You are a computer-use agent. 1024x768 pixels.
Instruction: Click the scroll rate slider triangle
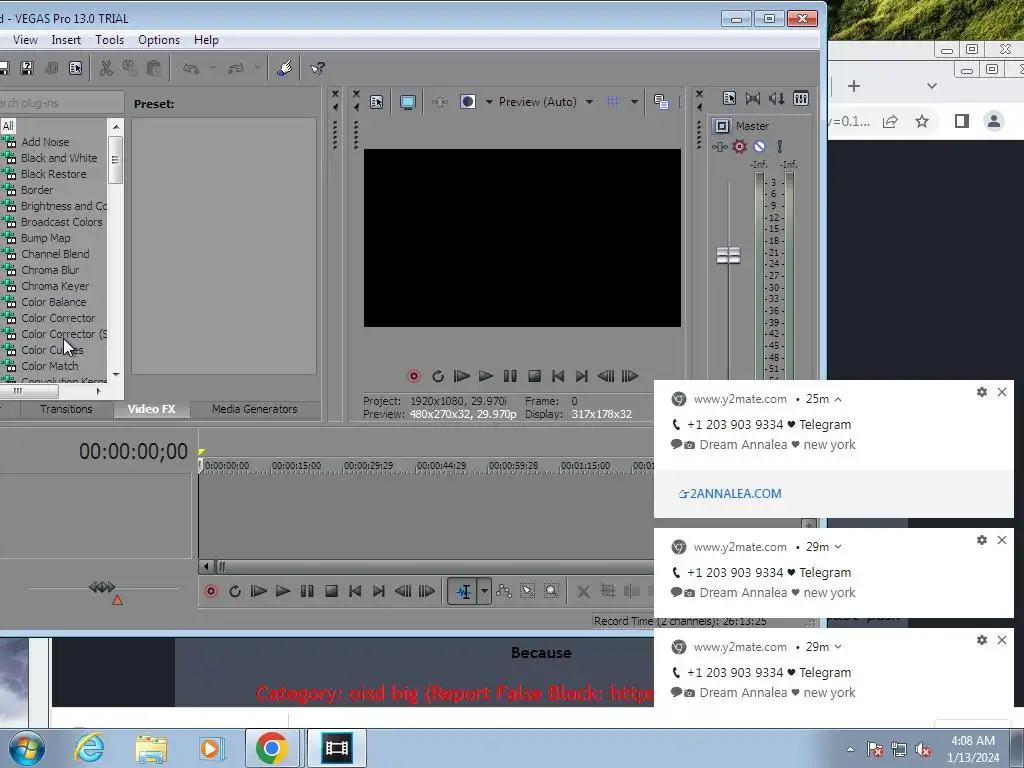(x=117, y=600)
